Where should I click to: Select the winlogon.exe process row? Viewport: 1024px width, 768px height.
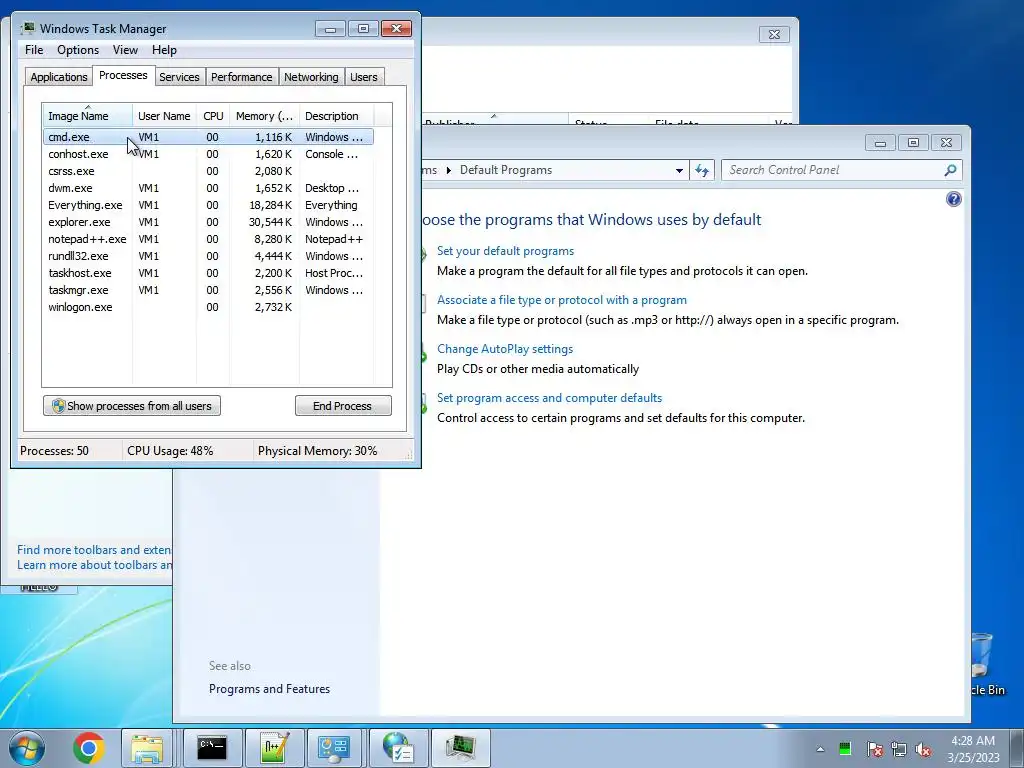(208, 307)
